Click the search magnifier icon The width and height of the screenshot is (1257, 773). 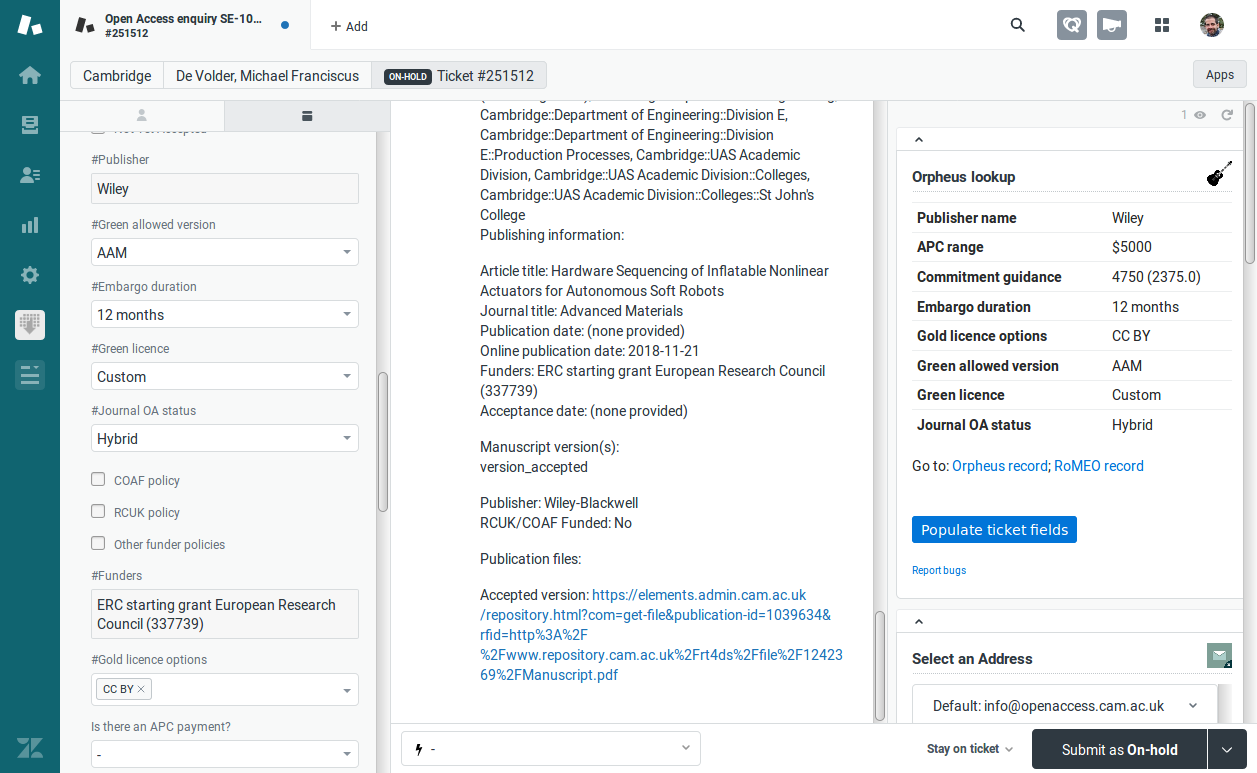click(1018, 26)
